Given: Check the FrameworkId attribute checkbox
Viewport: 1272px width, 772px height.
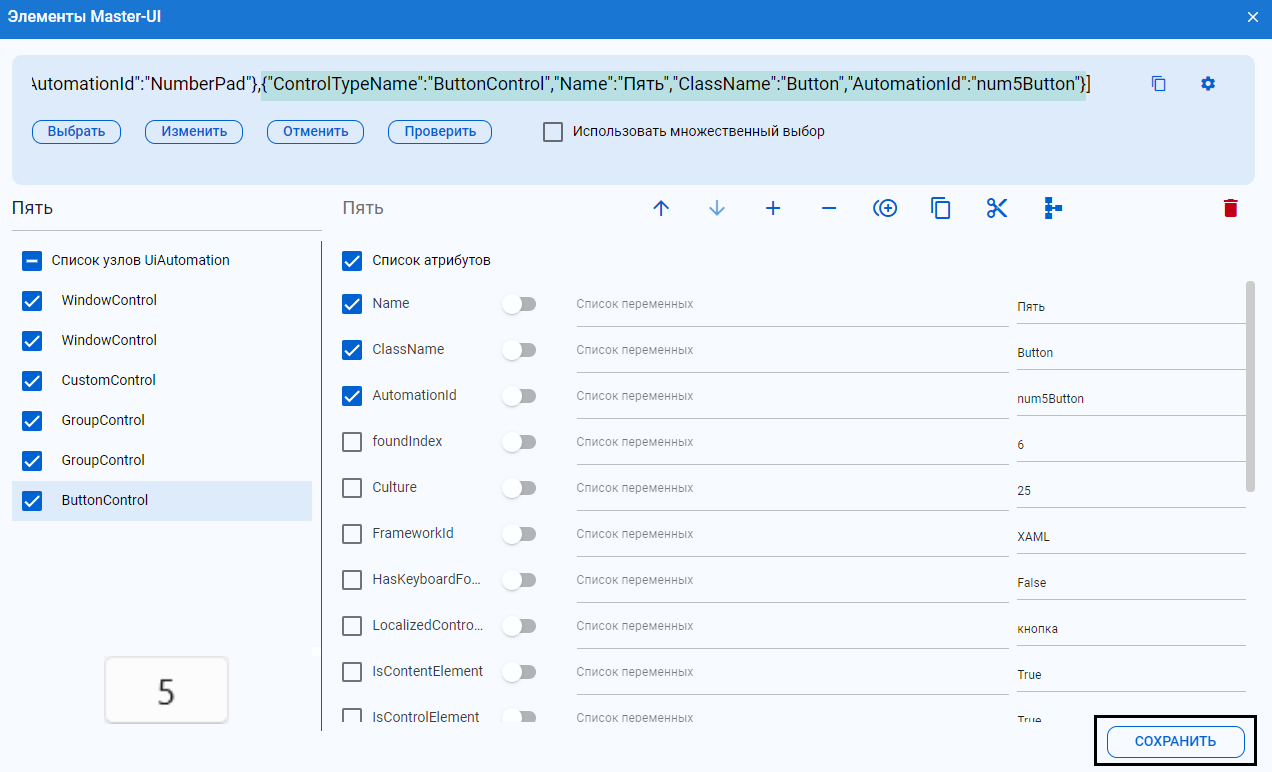Looking at the screenshot, I should (352, 534).
